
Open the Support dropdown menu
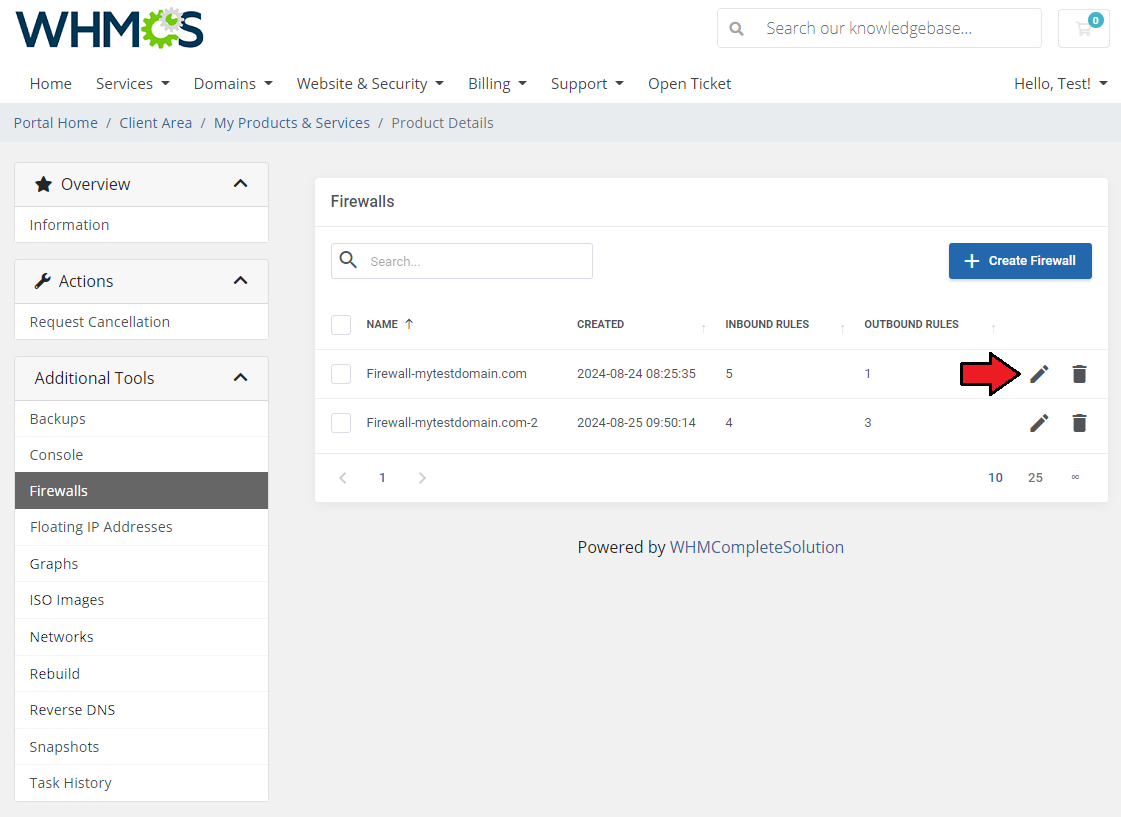coord(587,84)
